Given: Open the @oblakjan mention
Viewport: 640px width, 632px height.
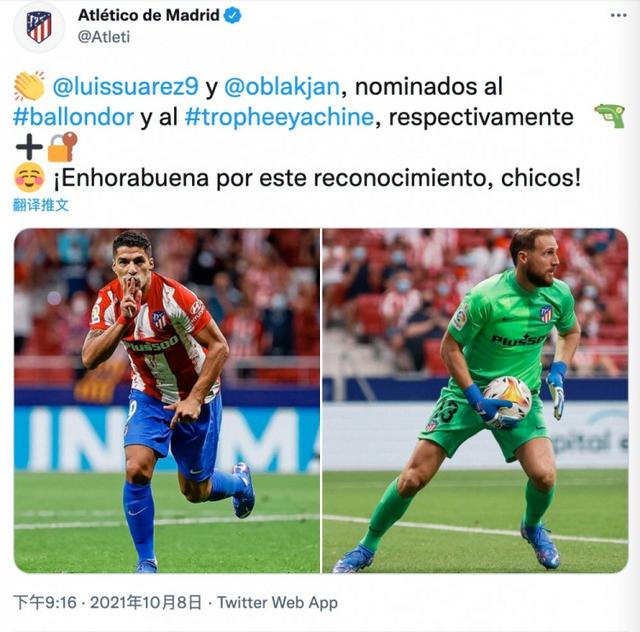Looking at the screenshot, I should [x=282, y=87].
